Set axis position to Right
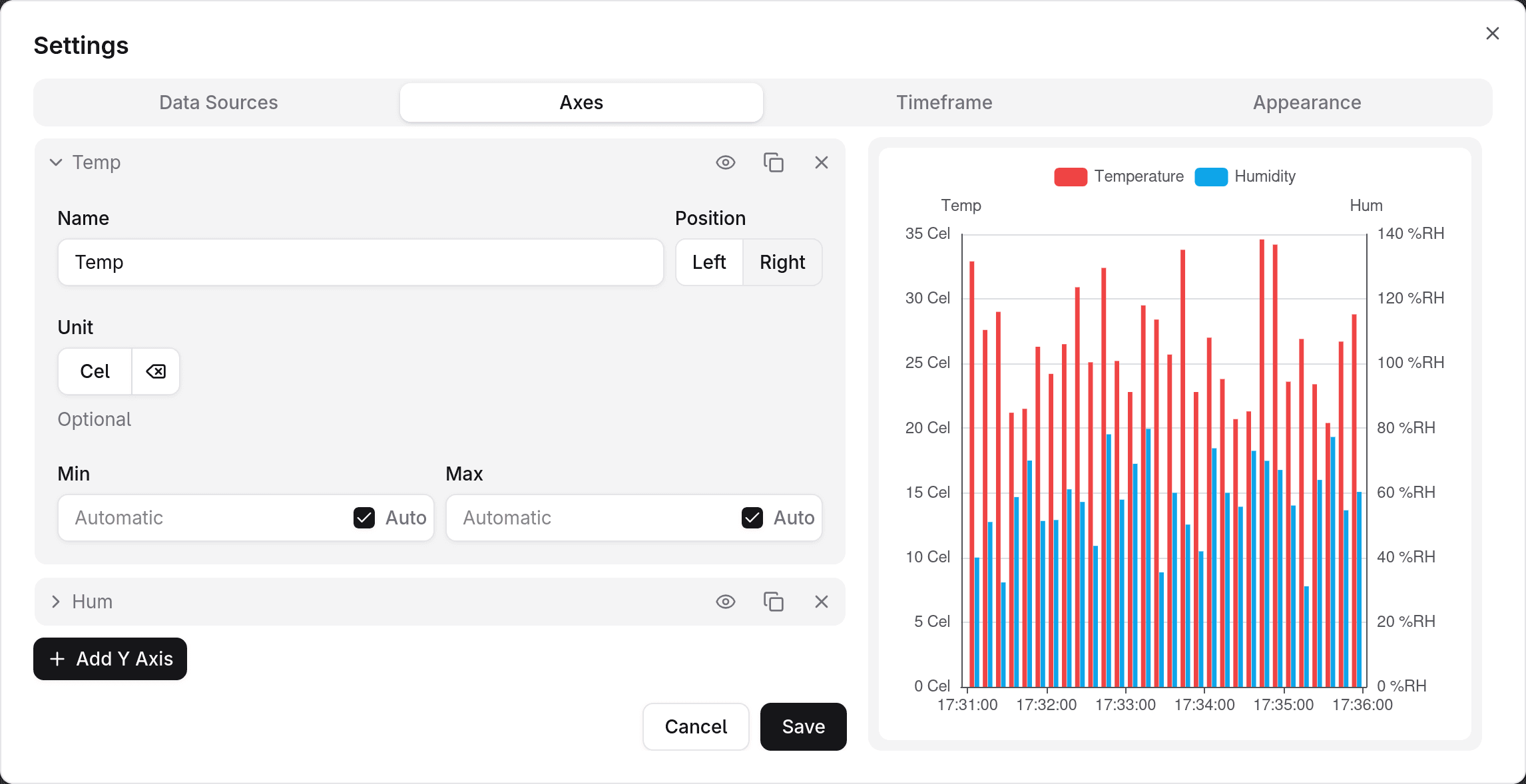 point(782,262)
